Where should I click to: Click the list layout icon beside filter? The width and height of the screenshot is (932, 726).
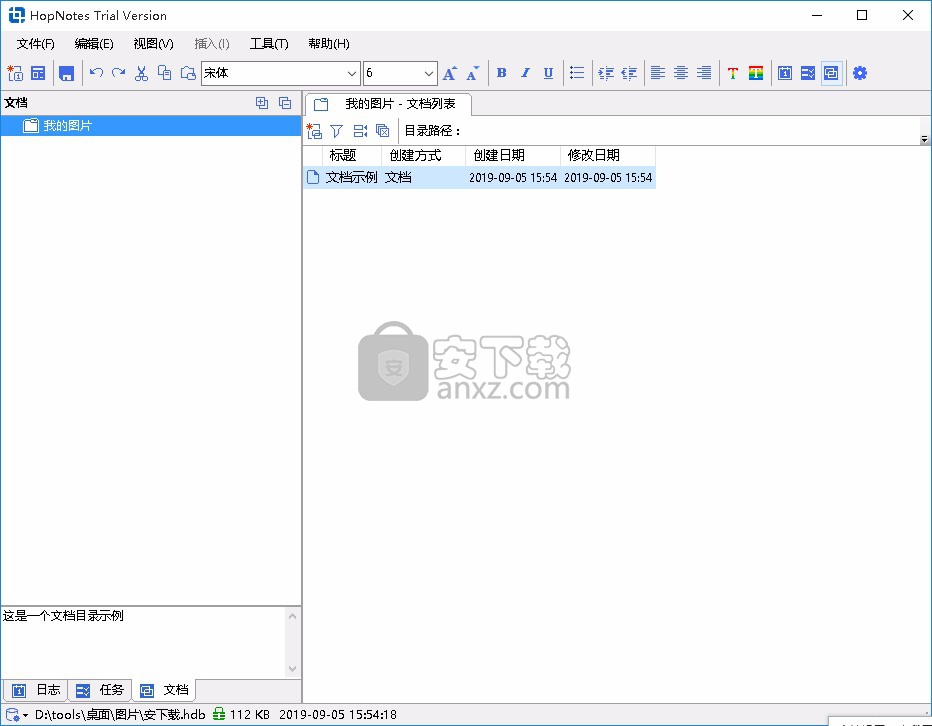[x=360, y=131]
